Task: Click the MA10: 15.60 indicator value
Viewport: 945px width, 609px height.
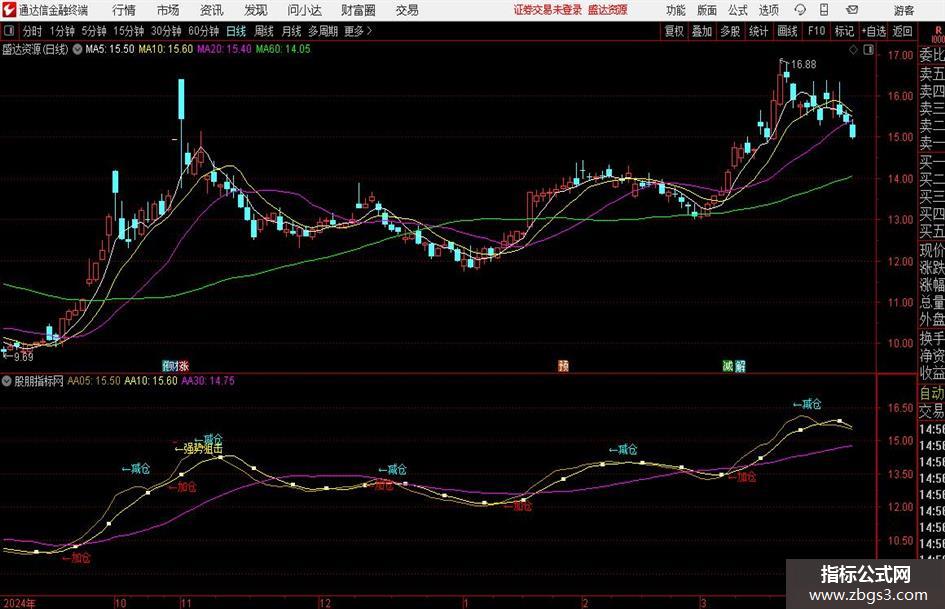Action: coord(166,49)
